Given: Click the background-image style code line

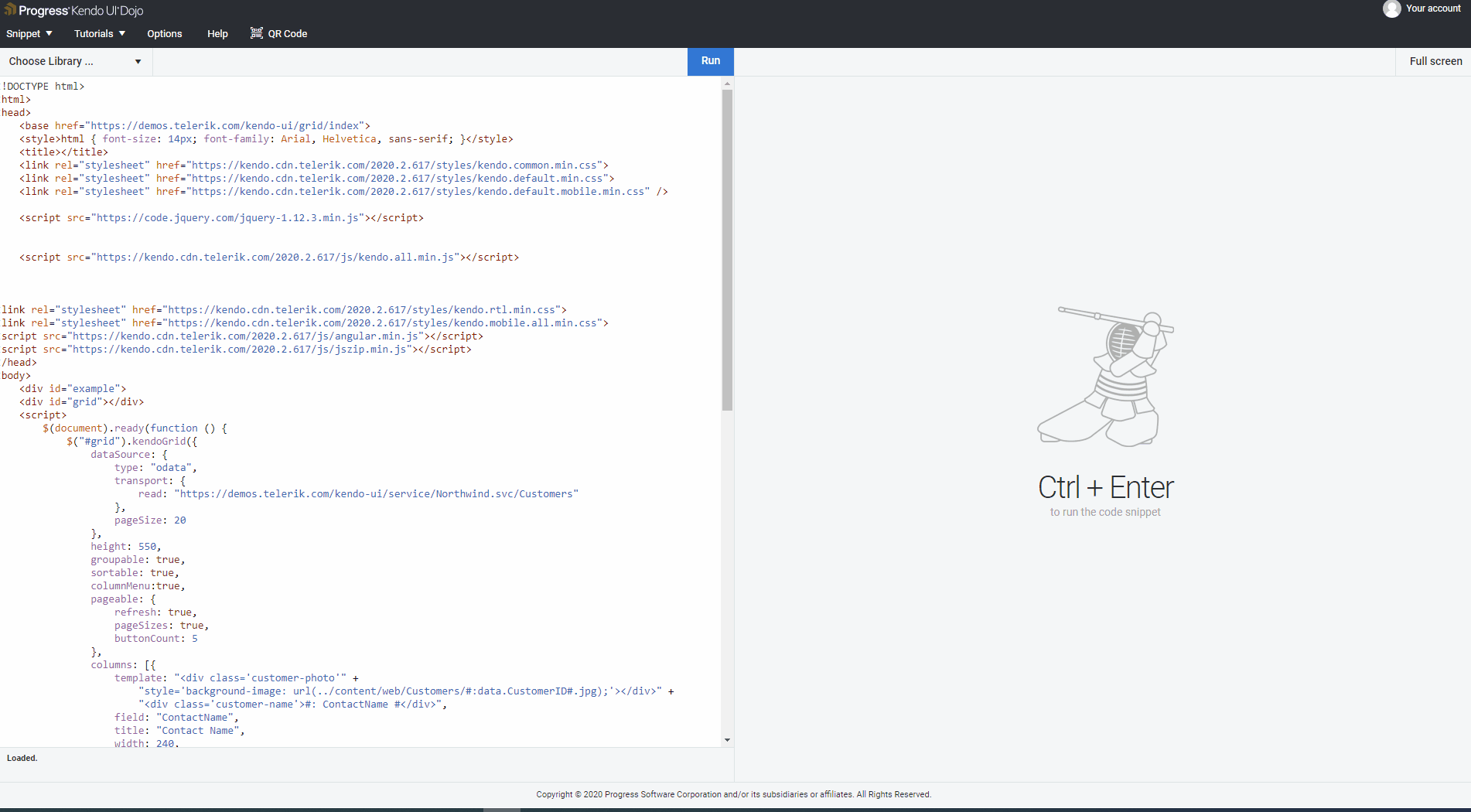Looking at the screenshot, I should coord(406,691).
